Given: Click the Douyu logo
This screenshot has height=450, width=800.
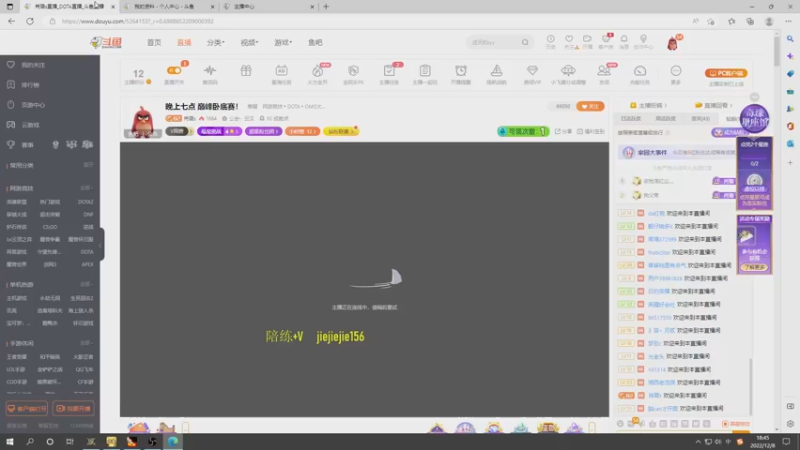Looking at the screenshot, I should (x=106, y=42).
